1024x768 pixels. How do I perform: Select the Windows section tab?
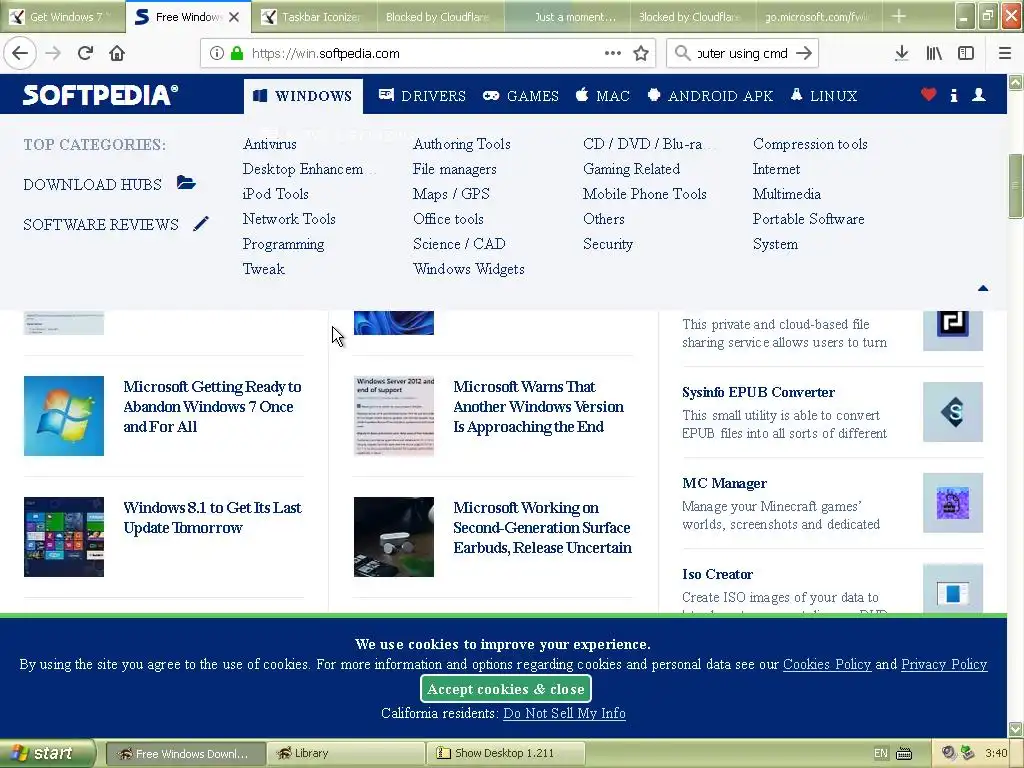[x=304, y=96]
